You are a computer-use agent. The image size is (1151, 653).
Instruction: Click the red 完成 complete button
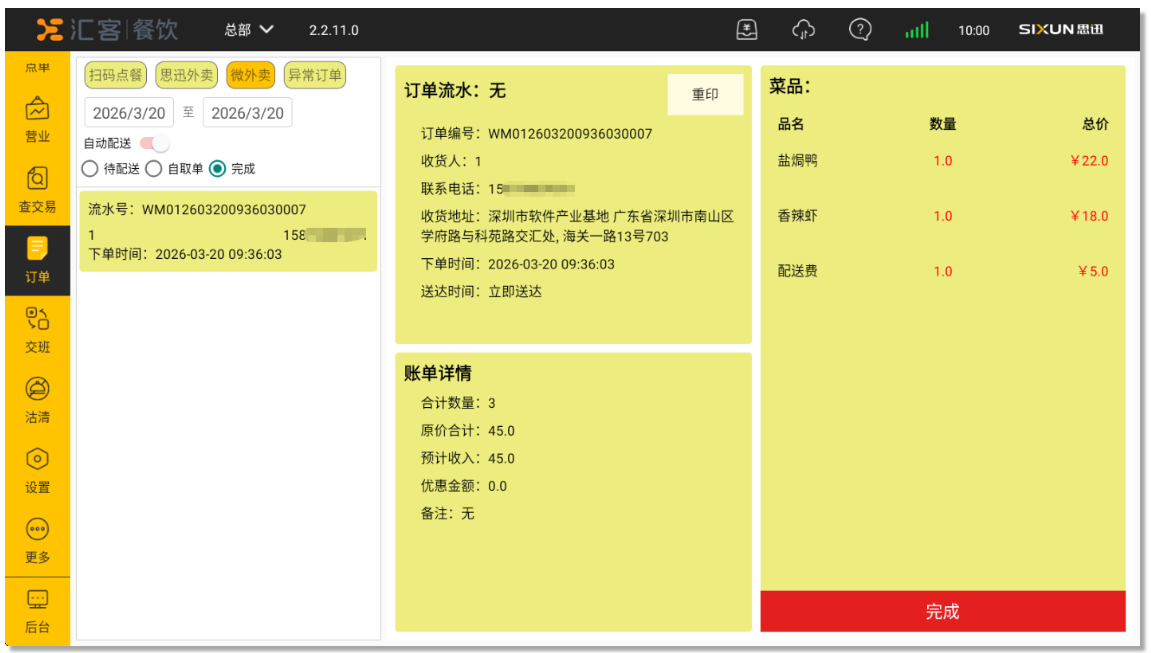(x=942, y=611)
